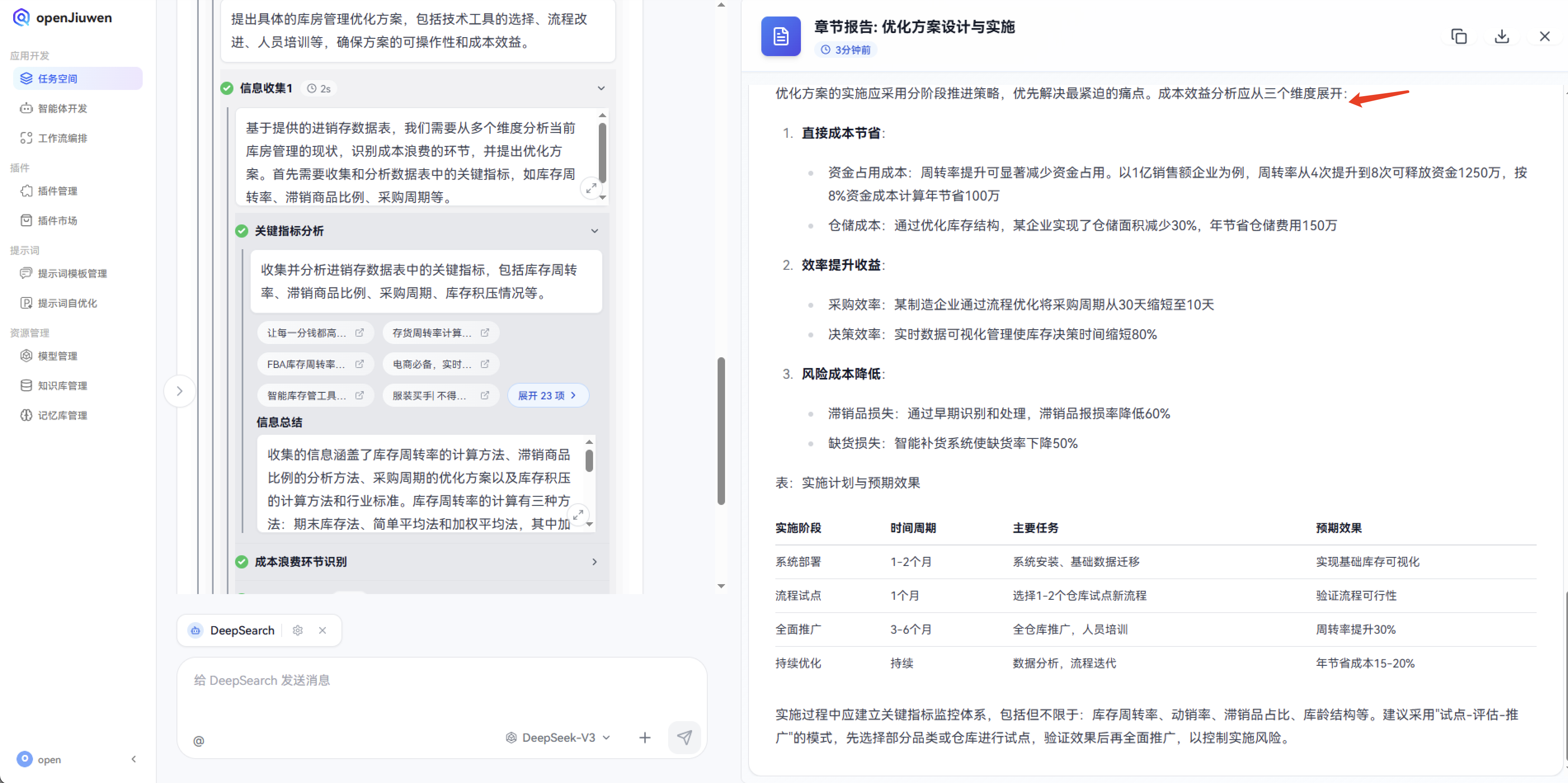Open DeepSearch agent settings gear
1568x783 pixels.
(x=298, y=630)
